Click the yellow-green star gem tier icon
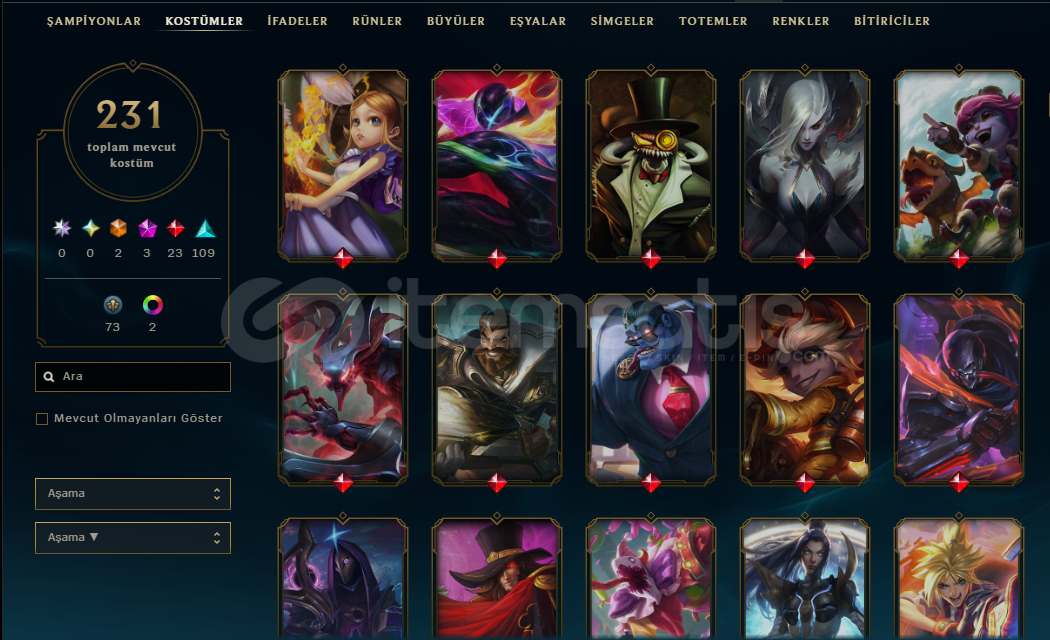This screenshot has height=640, width=1050. 90,229
